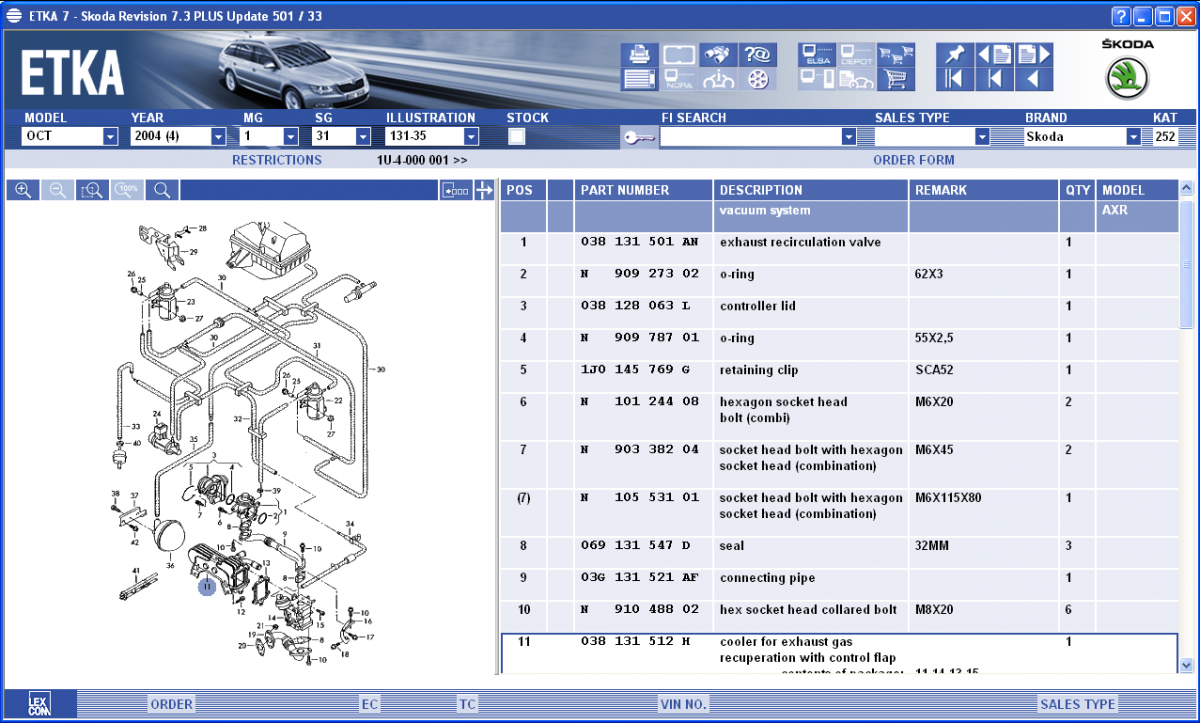1200x723 pixels.
Task: Click EC in the status bar
Action: [x=370, y=704]
